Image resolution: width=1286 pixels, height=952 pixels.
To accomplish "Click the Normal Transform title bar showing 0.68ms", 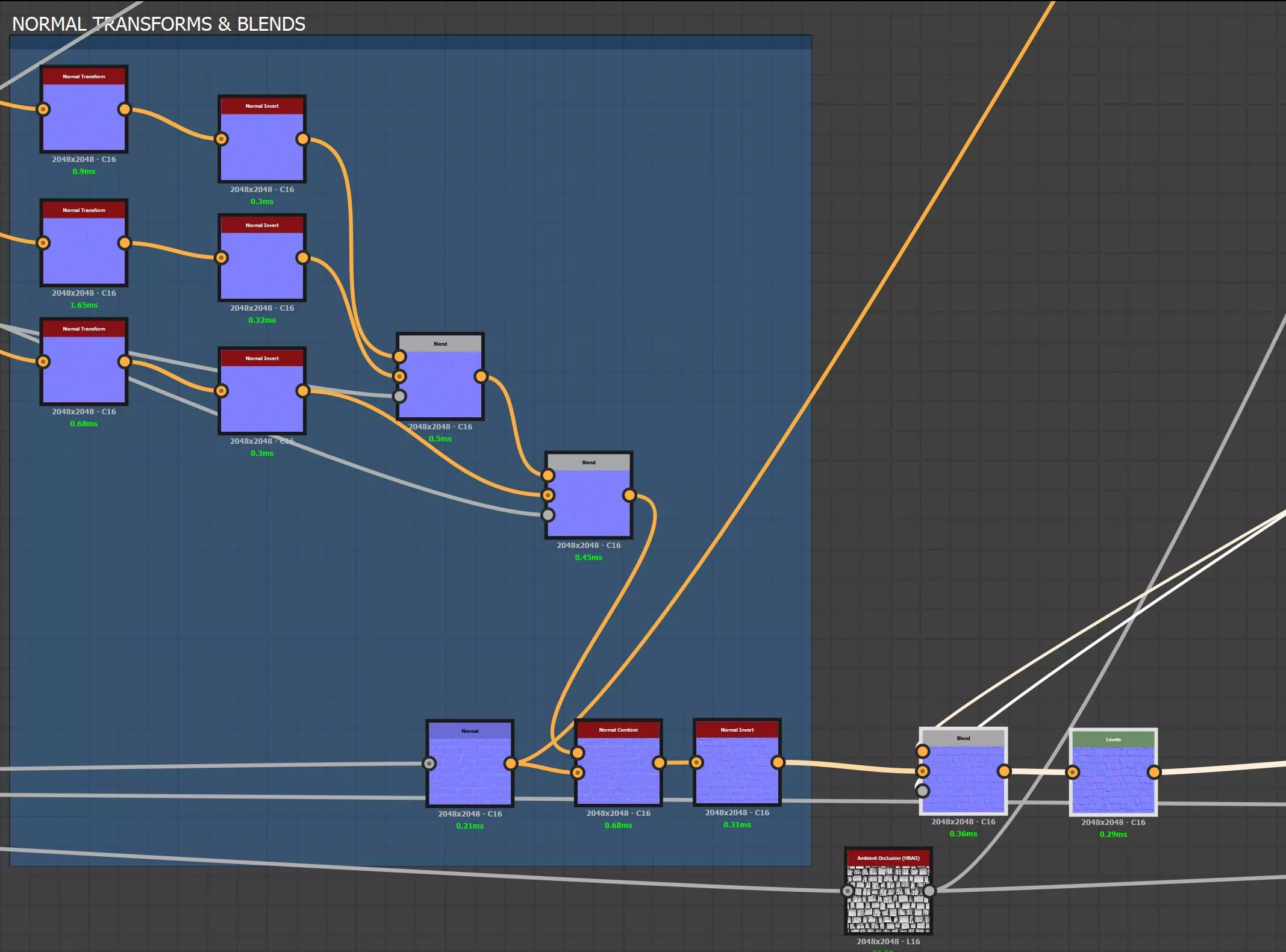I will (x=84, y=329).
